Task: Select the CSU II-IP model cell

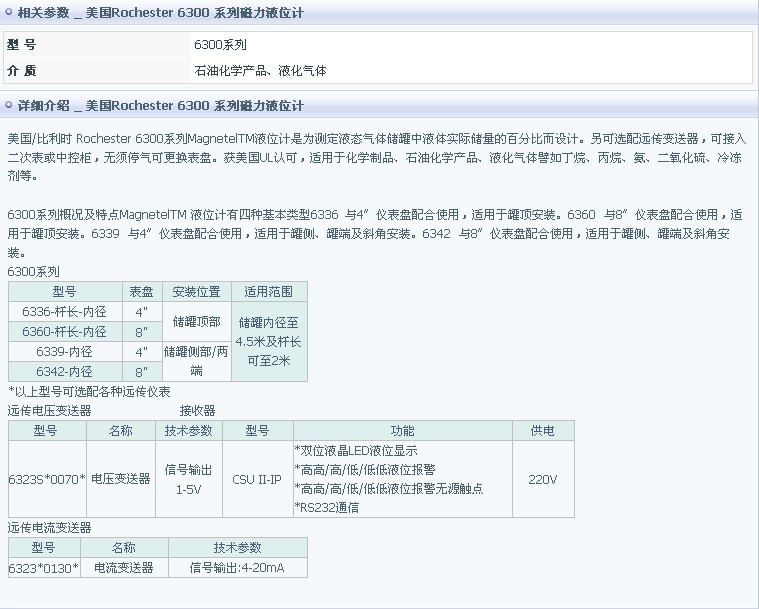Action: [x=258, y=479]
